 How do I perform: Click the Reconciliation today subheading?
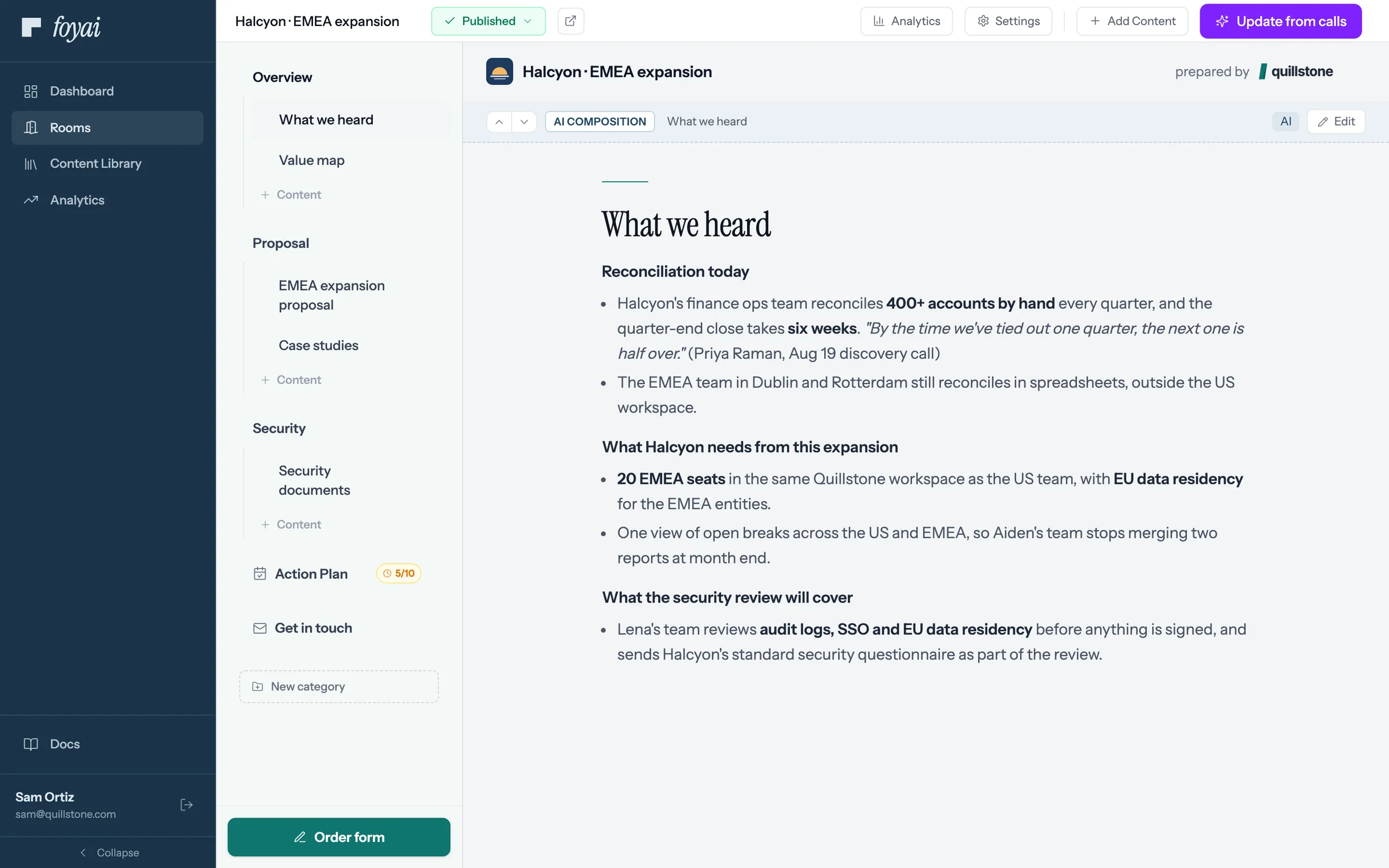(675, 271)
